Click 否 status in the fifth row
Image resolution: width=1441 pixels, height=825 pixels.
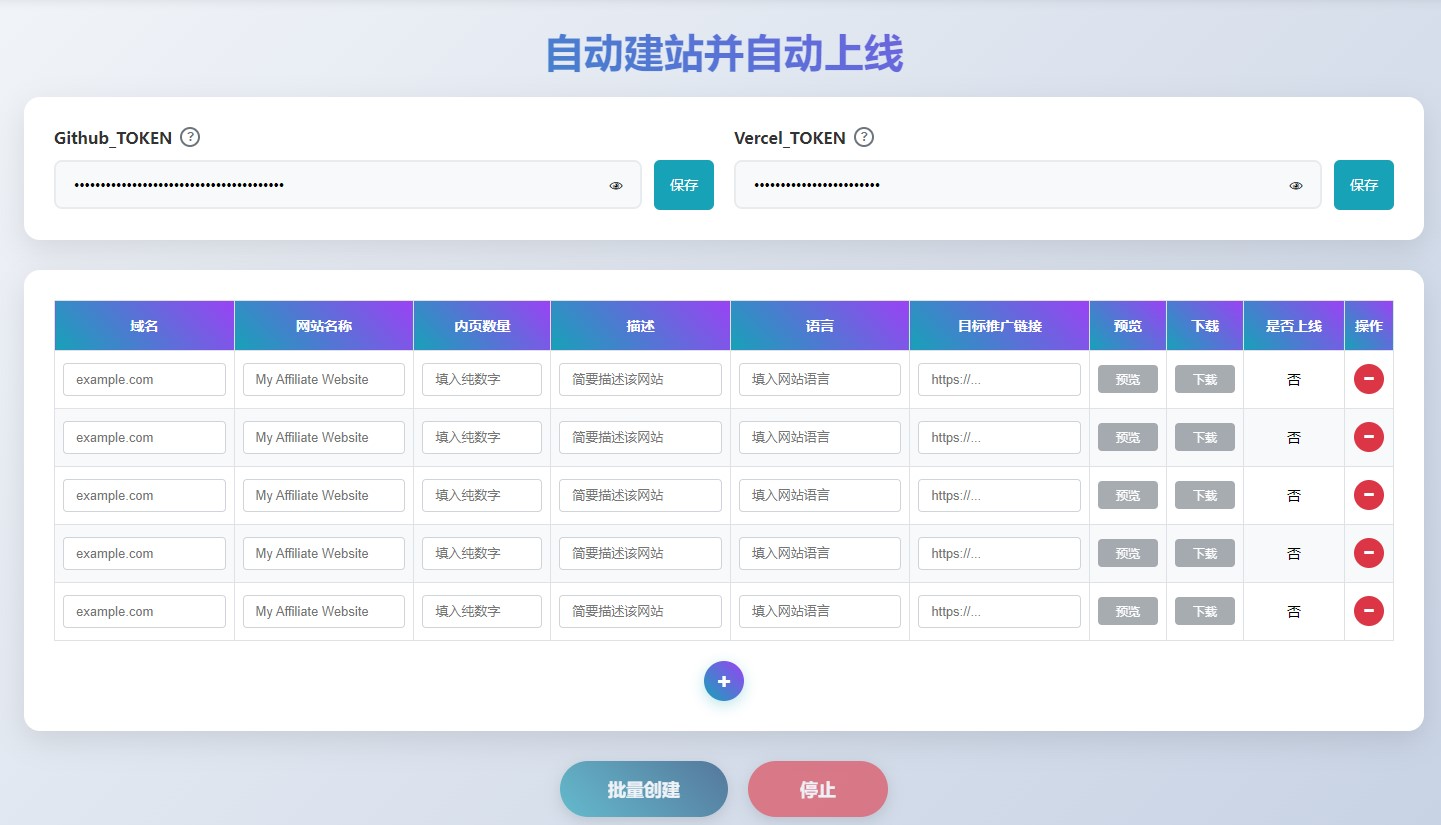point(1294,612)
